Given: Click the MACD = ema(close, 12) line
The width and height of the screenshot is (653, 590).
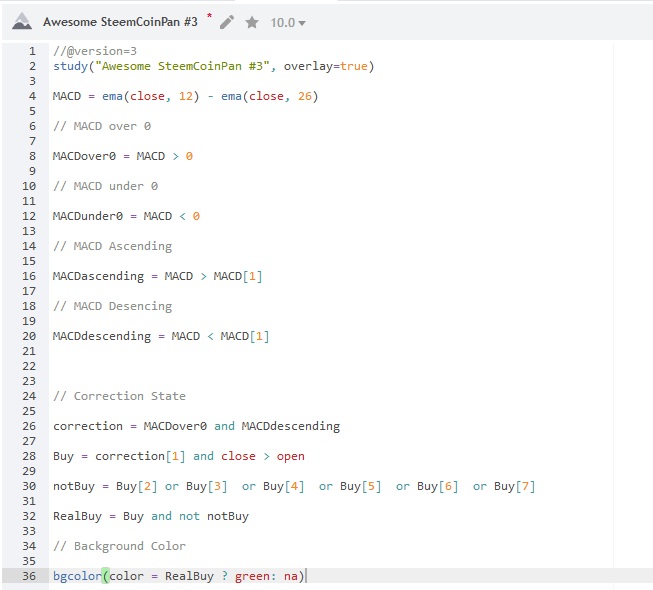Looking at the screenshot, I should click(x=185, y=96).
